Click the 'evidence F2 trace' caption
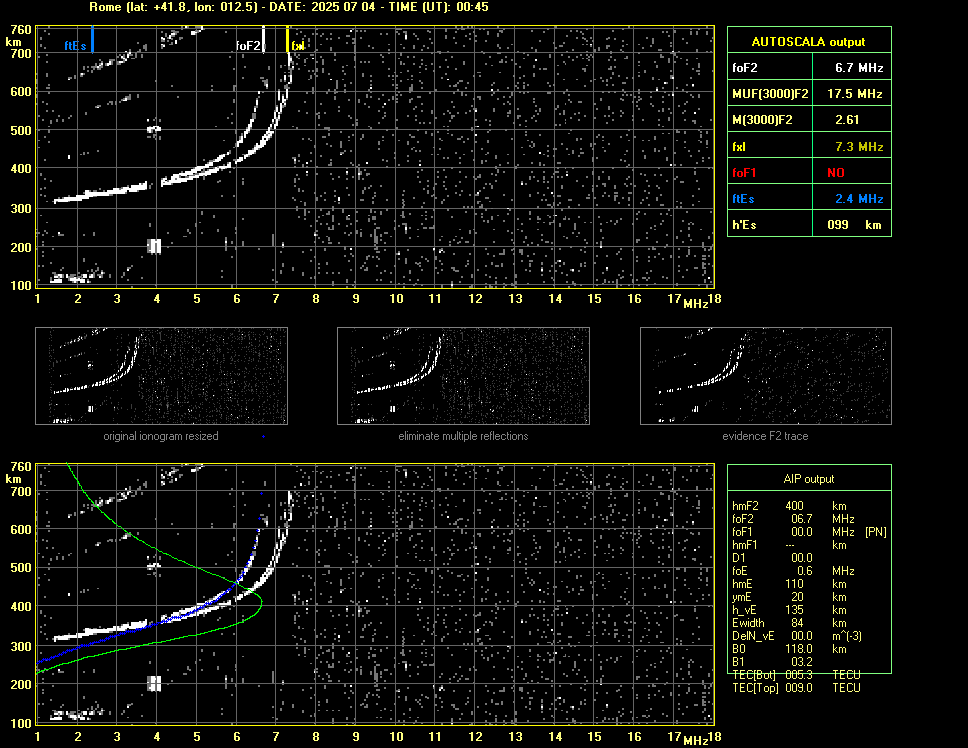 click(766, 436)
